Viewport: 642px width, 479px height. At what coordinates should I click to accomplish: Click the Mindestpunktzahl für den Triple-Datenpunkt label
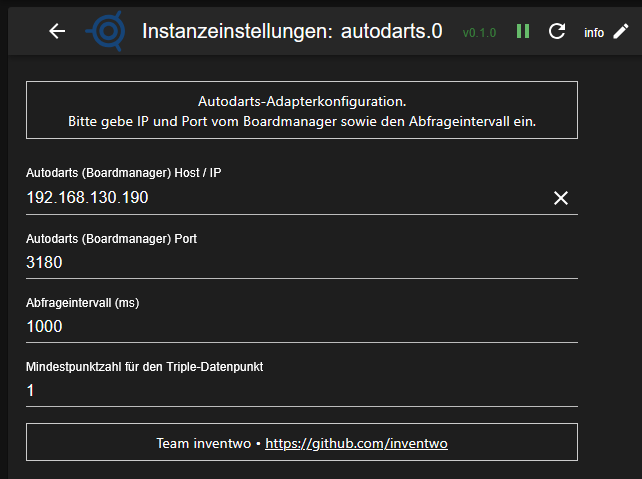144,367
